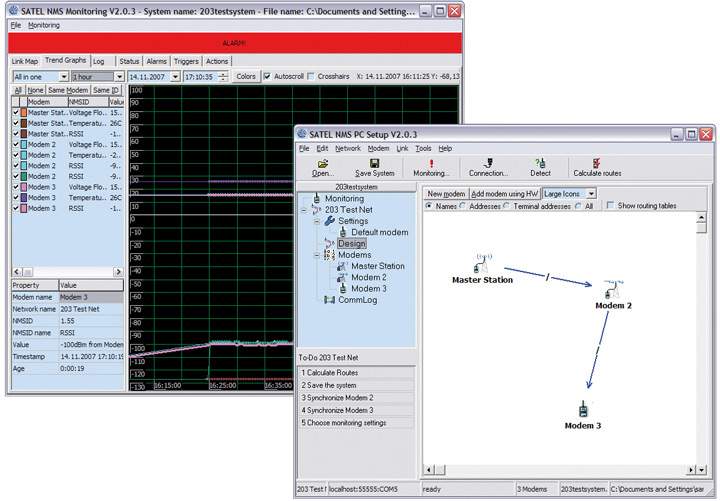The width and height of the screenshot is (720, 501).
Task: Switch to the Alarms tab
Action: click(x=157, y=61)
